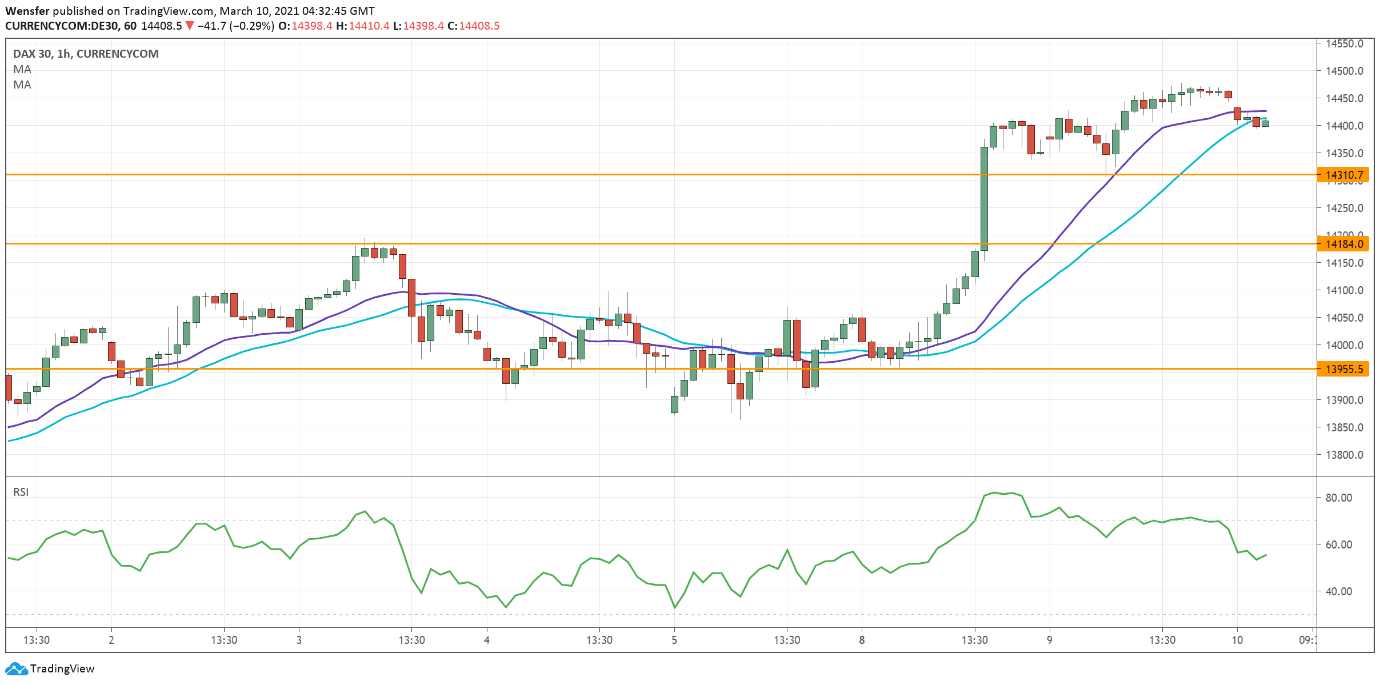Click the TradingView logo icon

coord(16,668)
